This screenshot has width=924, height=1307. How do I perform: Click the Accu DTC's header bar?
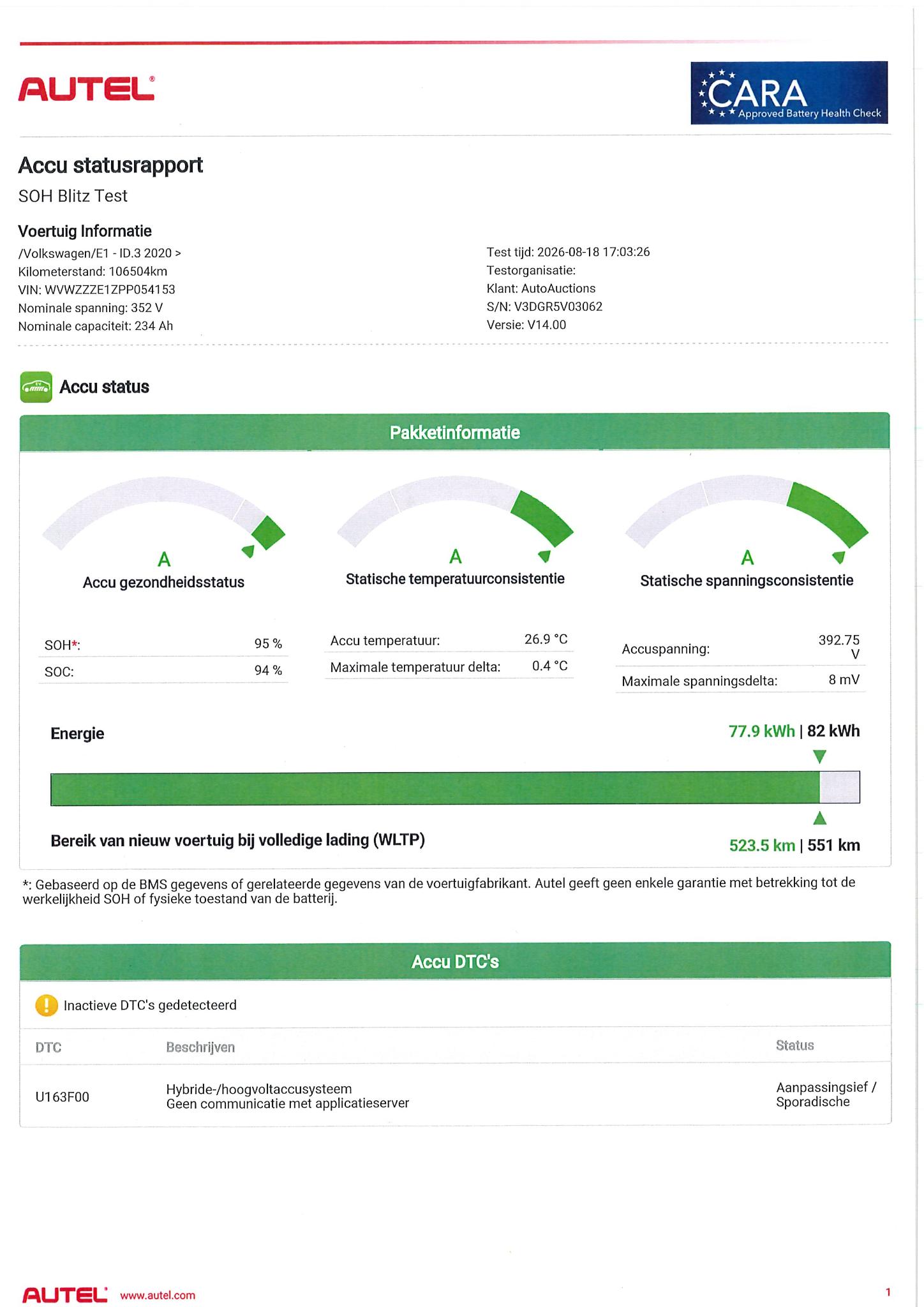tap(454, 961)
